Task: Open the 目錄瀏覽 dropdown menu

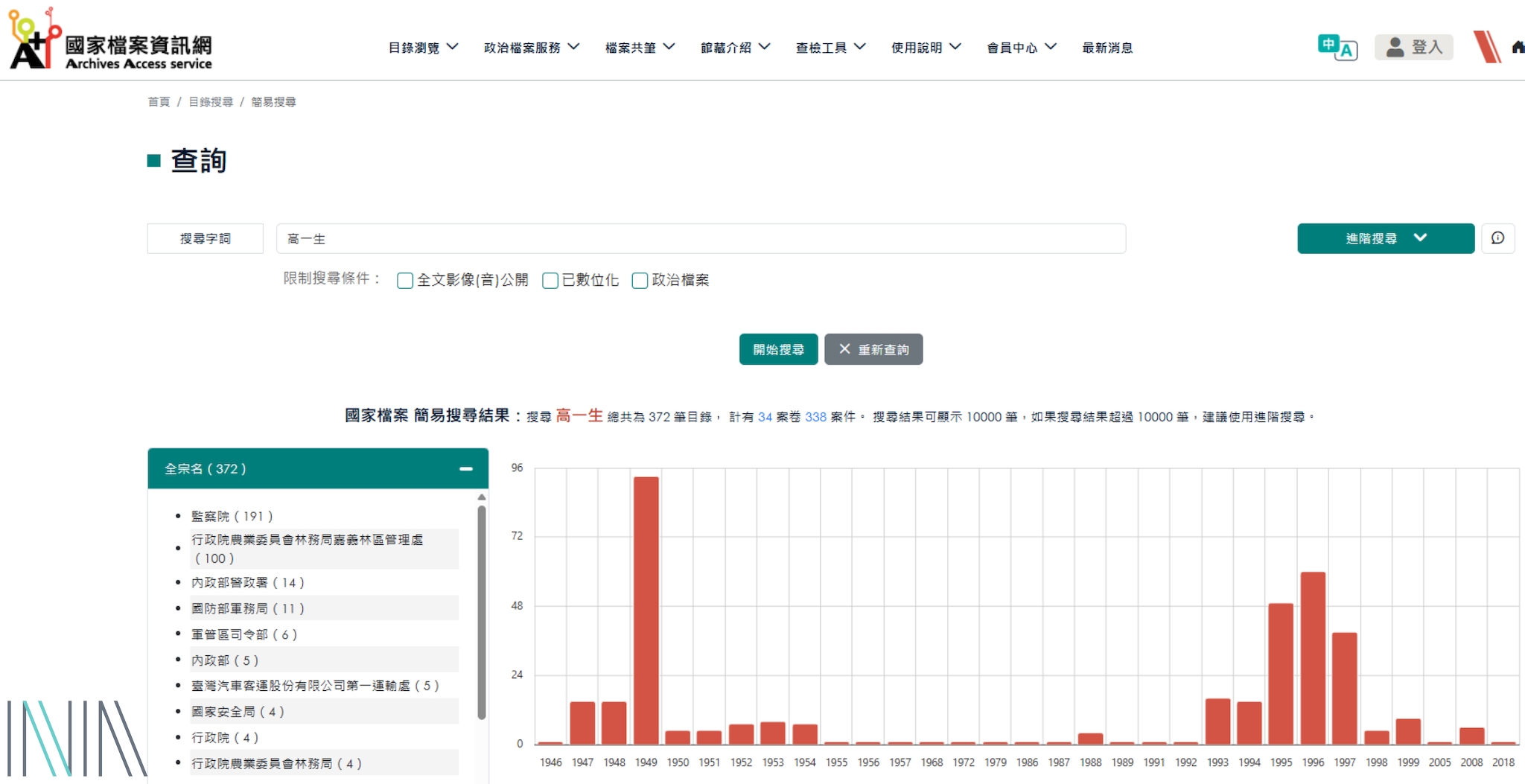Action: pyautogui.click(x=423, y=48)
